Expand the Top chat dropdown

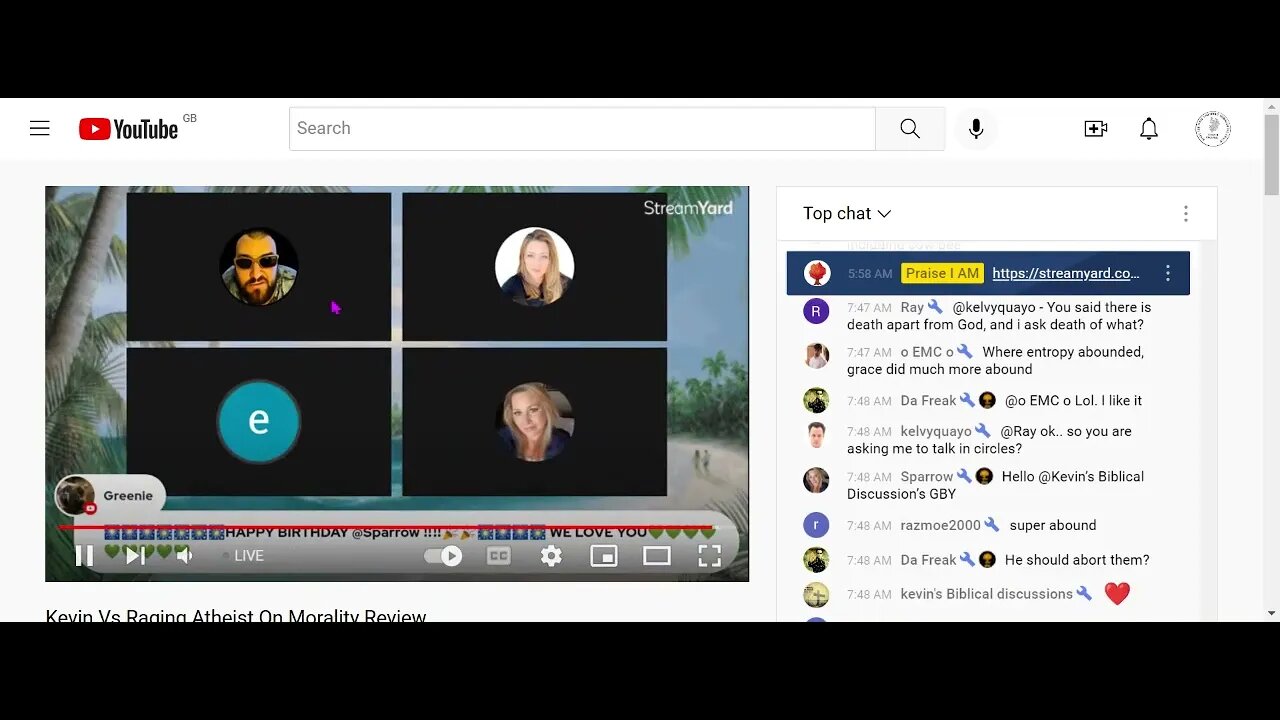tap(846, 213)
